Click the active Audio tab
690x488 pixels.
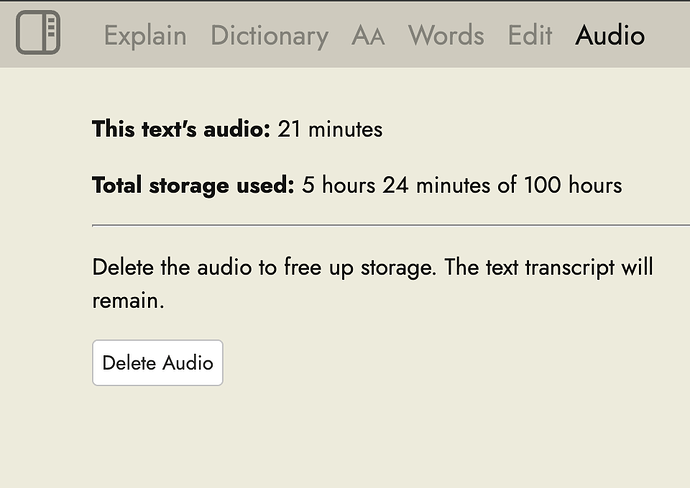[610, 36]
